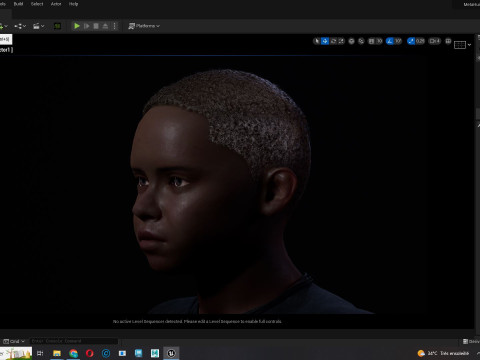Open Google Chrome from the taskbar
The height and width of the screenshot is (360, 480).
[73, 353]
